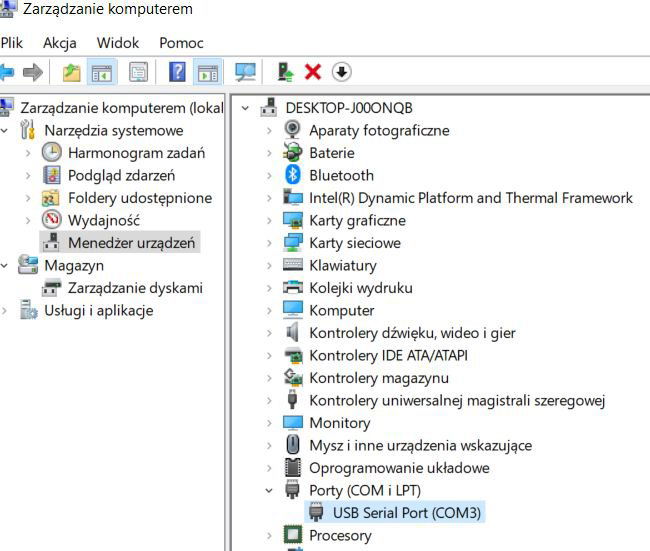Toggle the Action pane toolbar icon
Viewport: 650px width, 551px height.
pyautogui.click(x=208, y=72)
